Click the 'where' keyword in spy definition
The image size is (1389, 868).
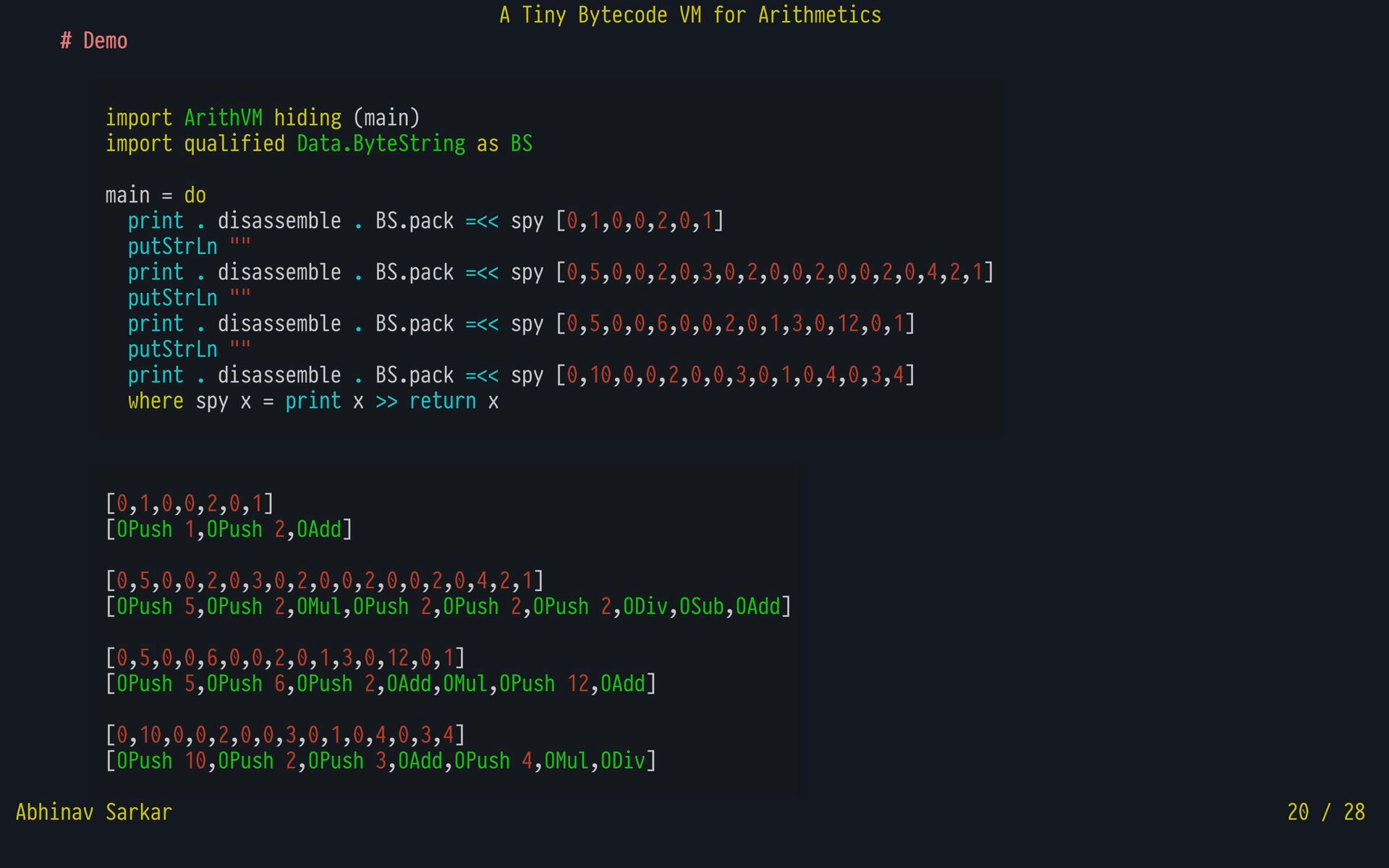pyautogui.click(x=156, y=401)
